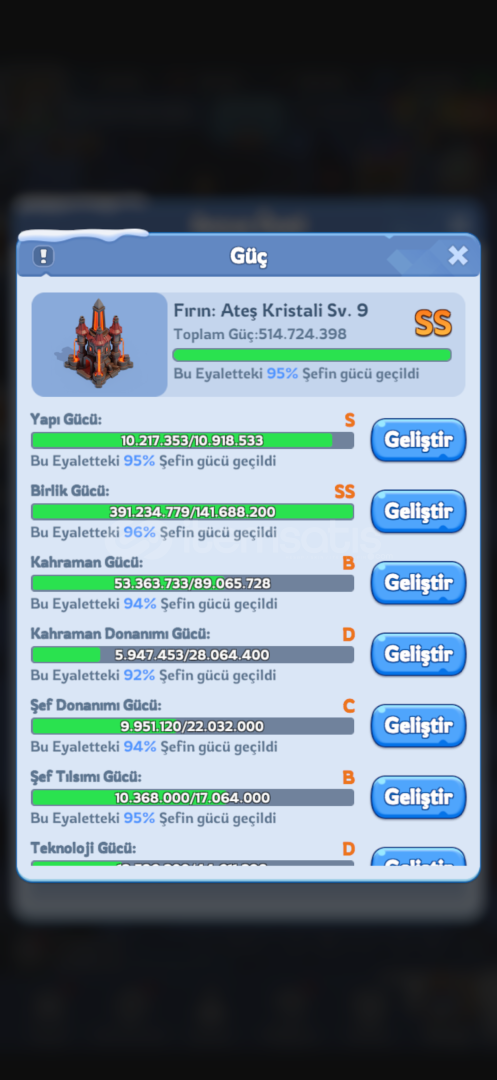This screenshot has height=1080, width=497.
Task: Tap the Yapı Gücü progress bar
Action: pos(192,441)
